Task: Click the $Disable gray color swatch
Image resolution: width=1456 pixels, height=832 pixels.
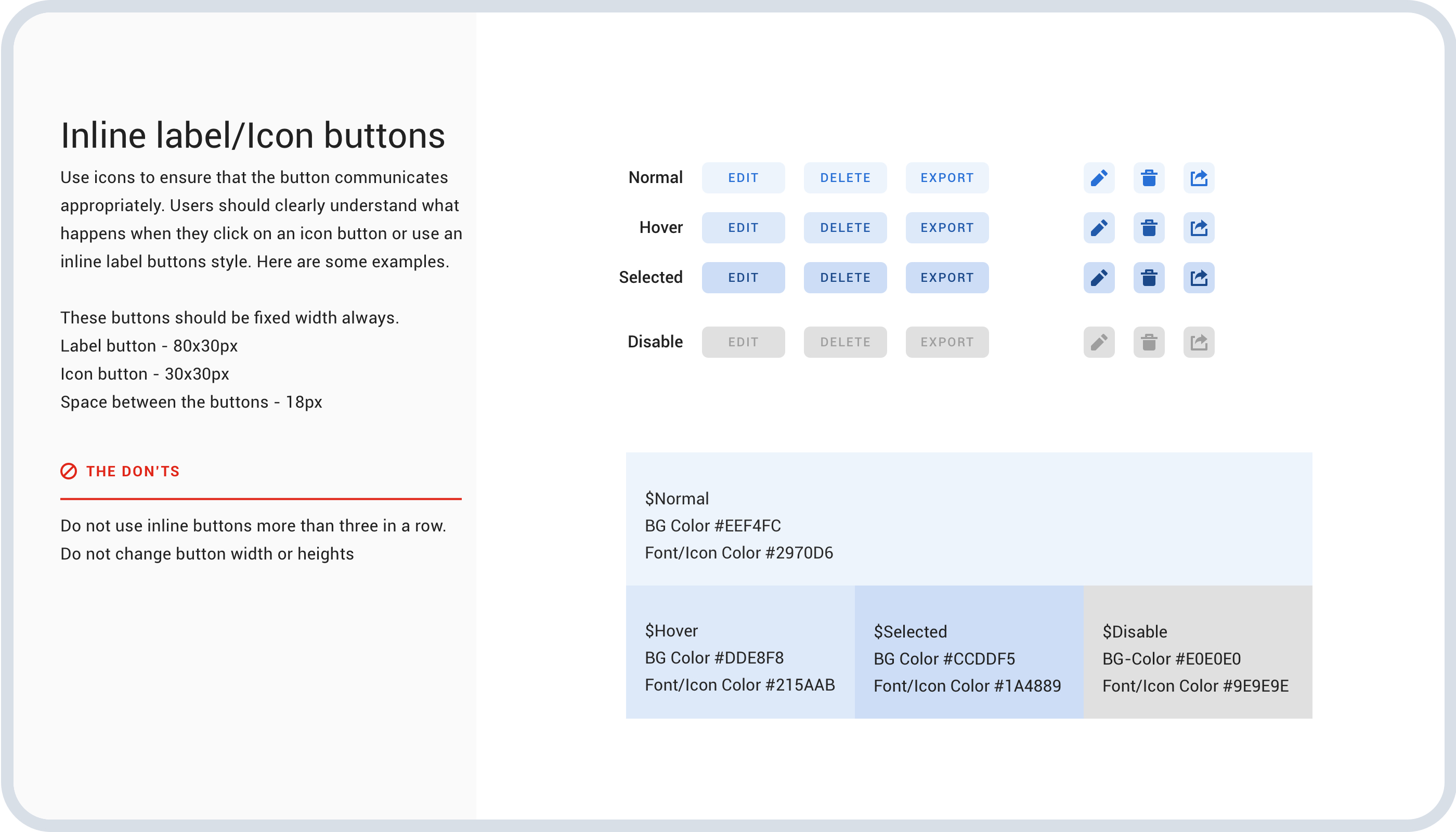Action: pyautogui.click(x=1197, y=652)
